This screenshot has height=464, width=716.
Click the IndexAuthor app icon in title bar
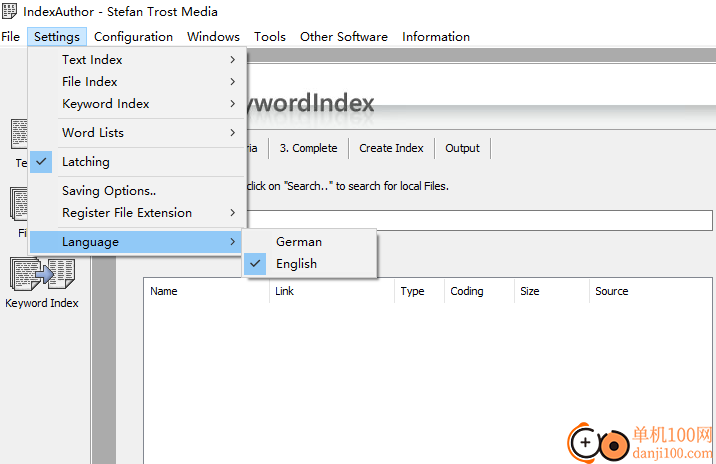click(9, 11)
